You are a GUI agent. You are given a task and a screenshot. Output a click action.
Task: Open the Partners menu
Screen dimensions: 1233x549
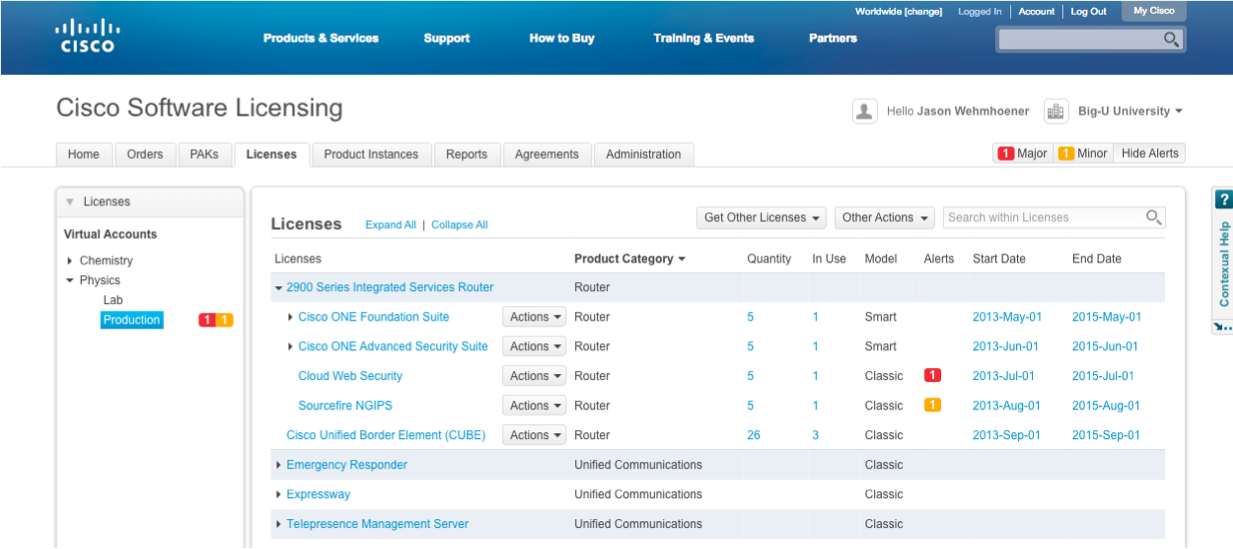coord(833,38)
